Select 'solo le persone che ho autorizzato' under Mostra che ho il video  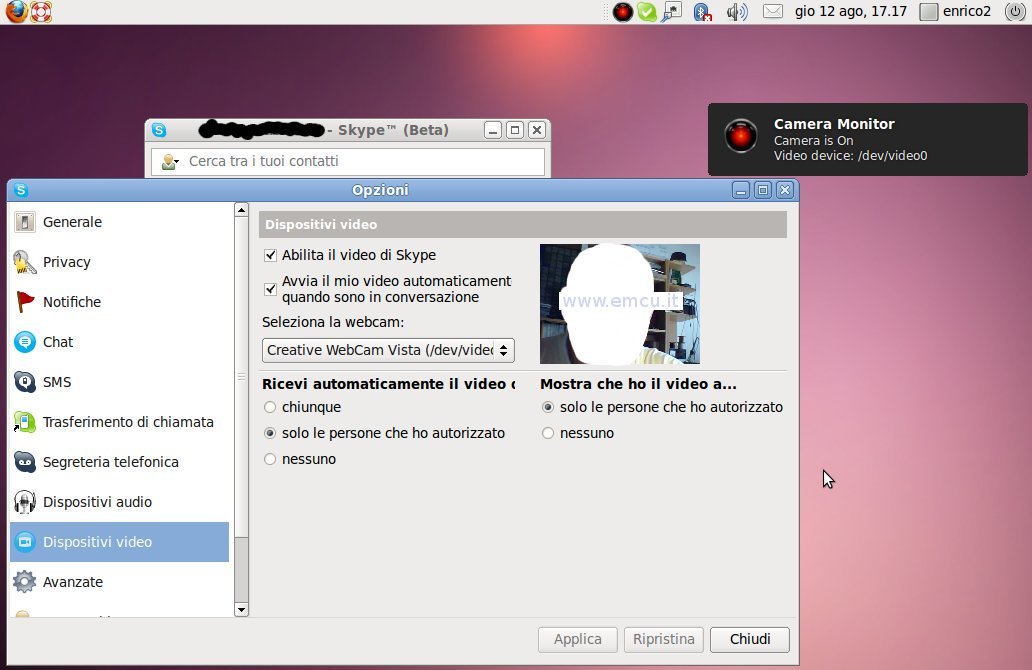(548, 407)
